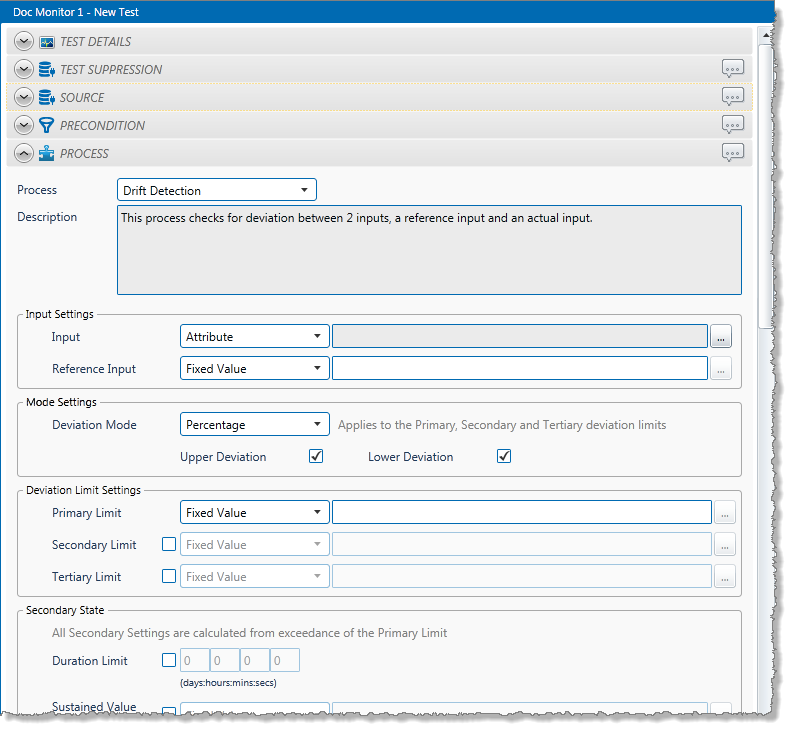This screenshot has height=732, width=793.
Task: Click the Precondition comment bubble icon
Action: click(x=733, y=125)
